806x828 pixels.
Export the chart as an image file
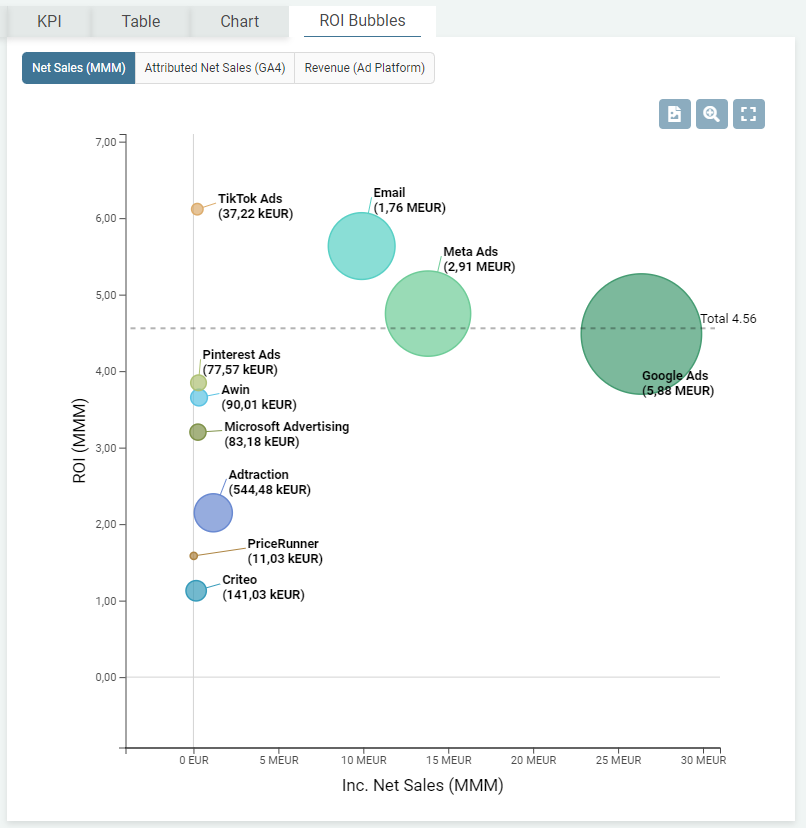click(x=675, y=114)
